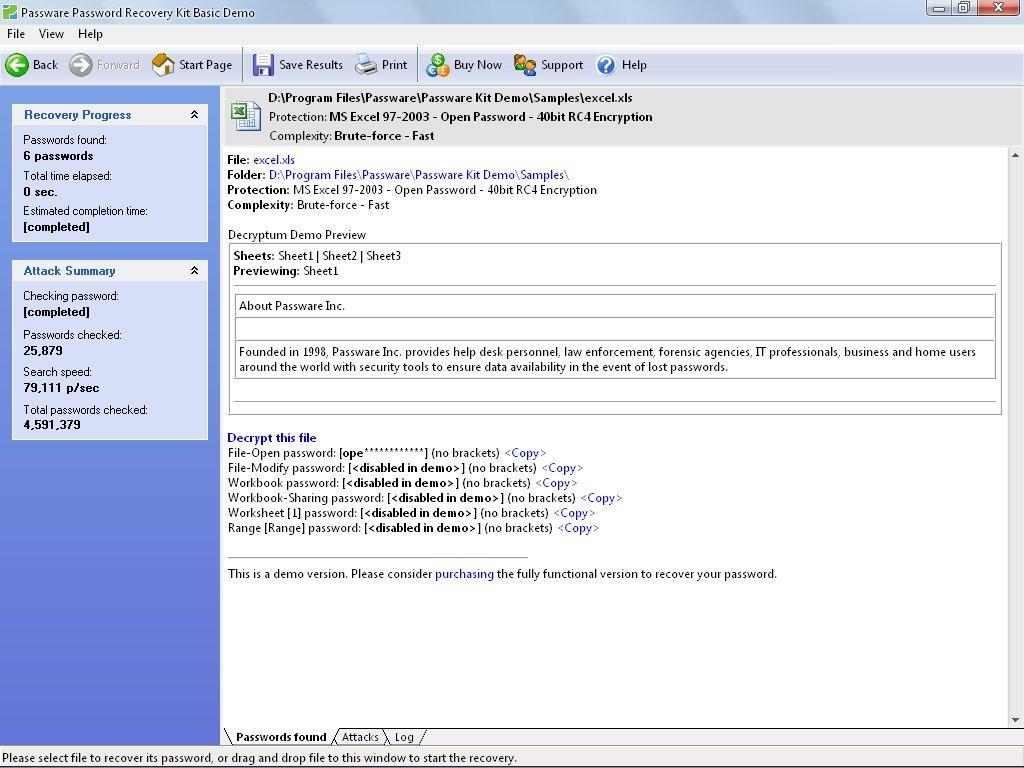Click the grayed Forward arrow icon
1024x768 pixels.
[81, 65]
